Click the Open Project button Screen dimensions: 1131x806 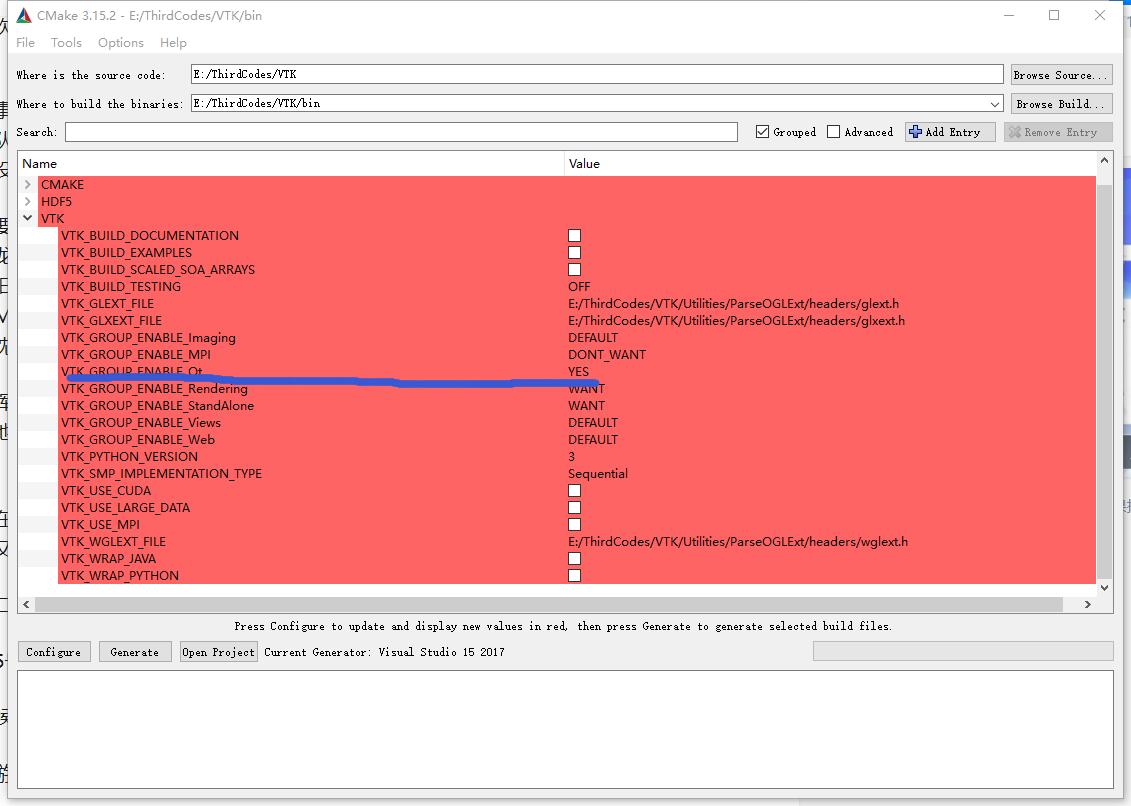[x=219, y=652]
